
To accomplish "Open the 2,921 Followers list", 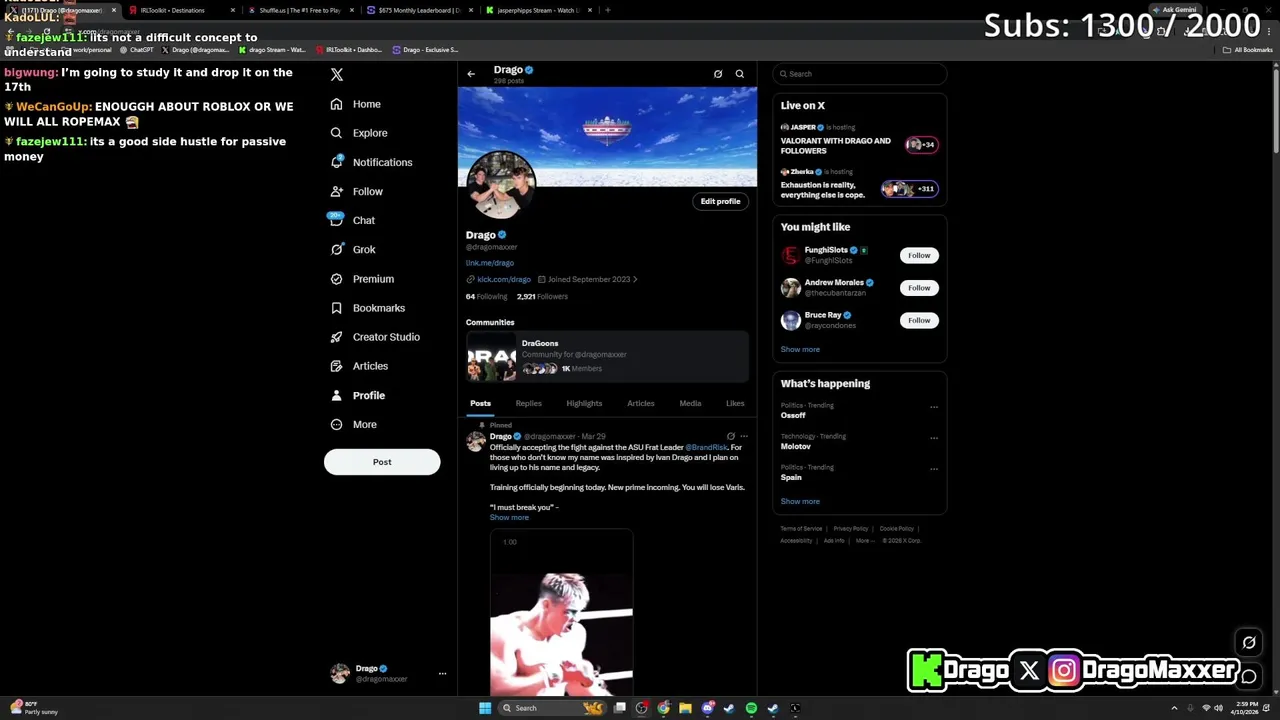I will 542,297.
